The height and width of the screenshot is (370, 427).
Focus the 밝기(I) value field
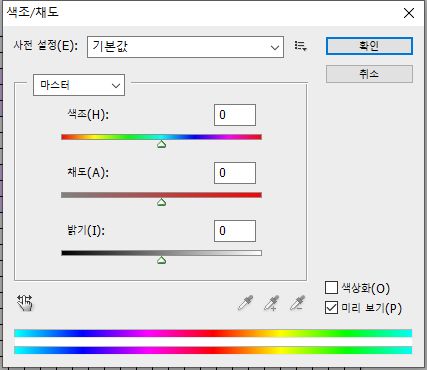click(x=235, y=231)
